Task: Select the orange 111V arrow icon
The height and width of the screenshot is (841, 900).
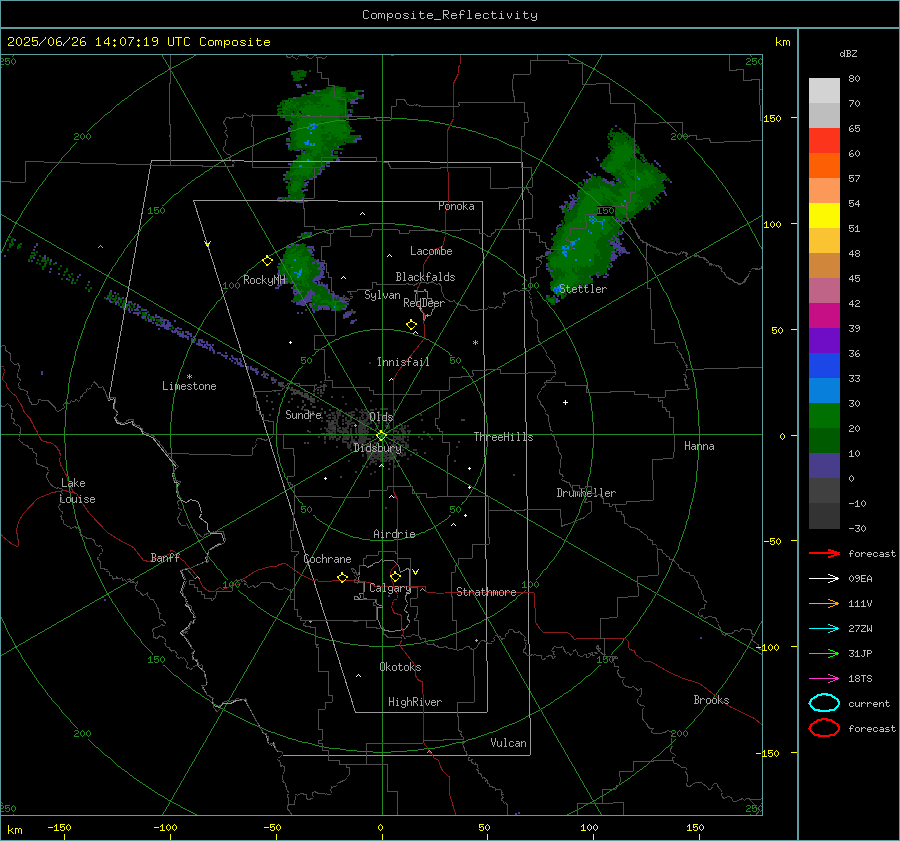Action: click(824, 603)
